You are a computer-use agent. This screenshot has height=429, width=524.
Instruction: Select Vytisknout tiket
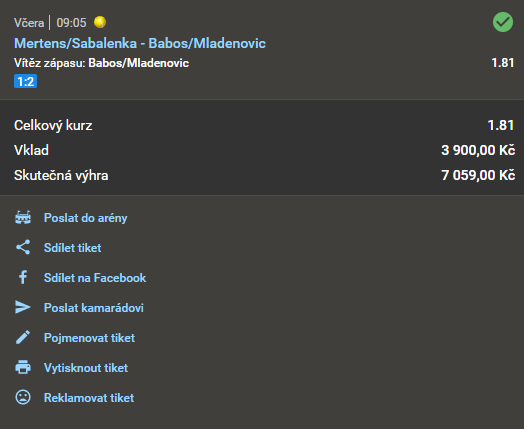86,368
